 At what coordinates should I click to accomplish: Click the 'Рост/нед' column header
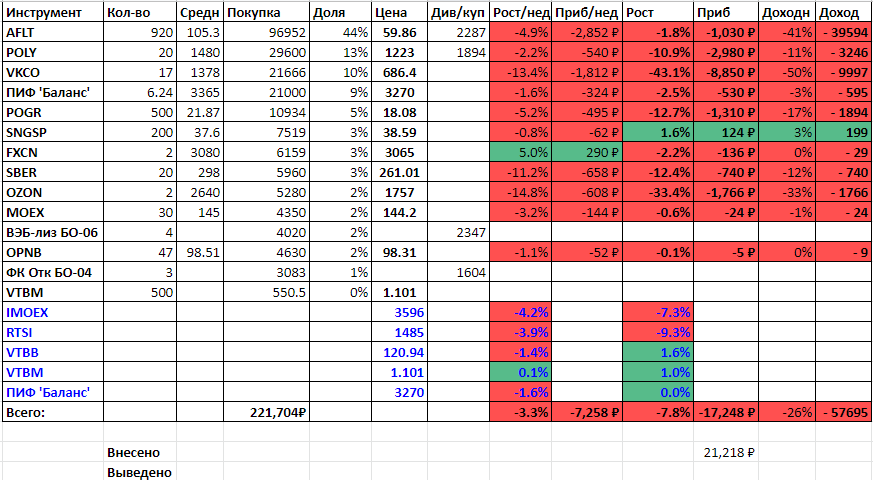click(520, 12)
